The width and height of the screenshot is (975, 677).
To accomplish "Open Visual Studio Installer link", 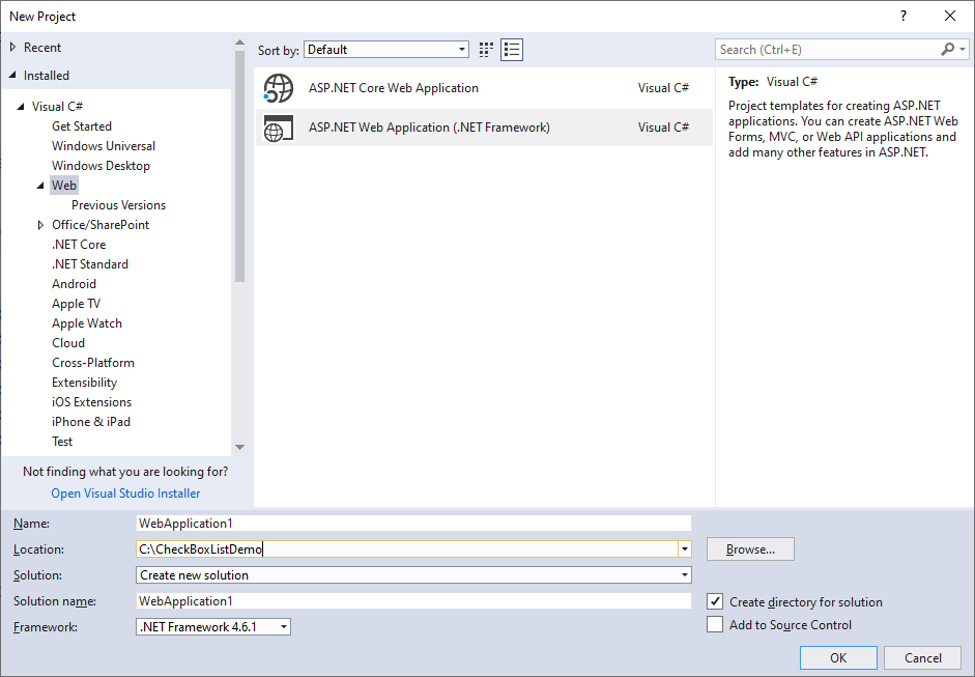I will click(x=124, y=493).
